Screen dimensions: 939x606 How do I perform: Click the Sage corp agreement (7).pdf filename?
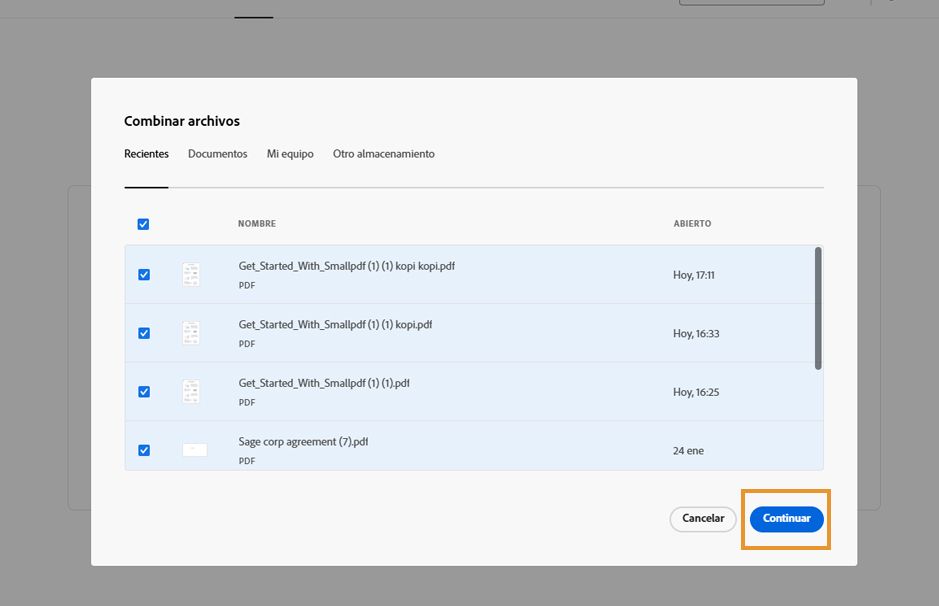click(x=303, y=442)
